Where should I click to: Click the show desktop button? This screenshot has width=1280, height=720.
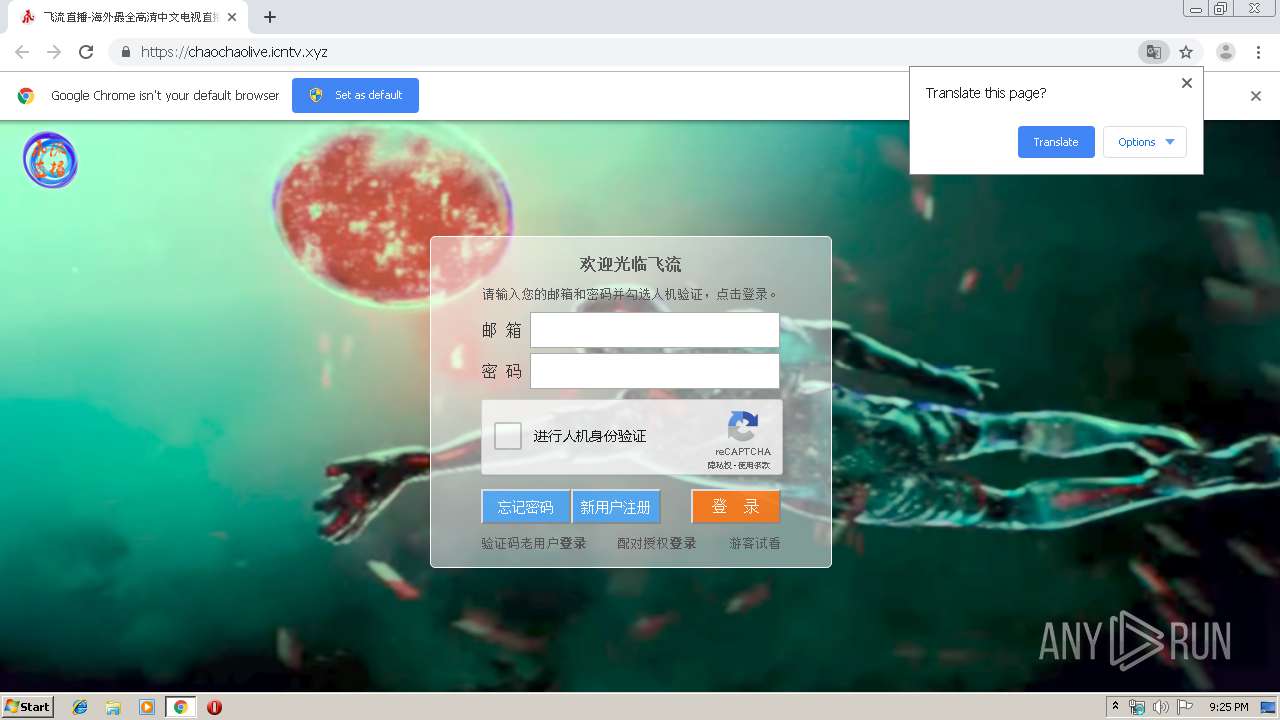click(1269, 707)
